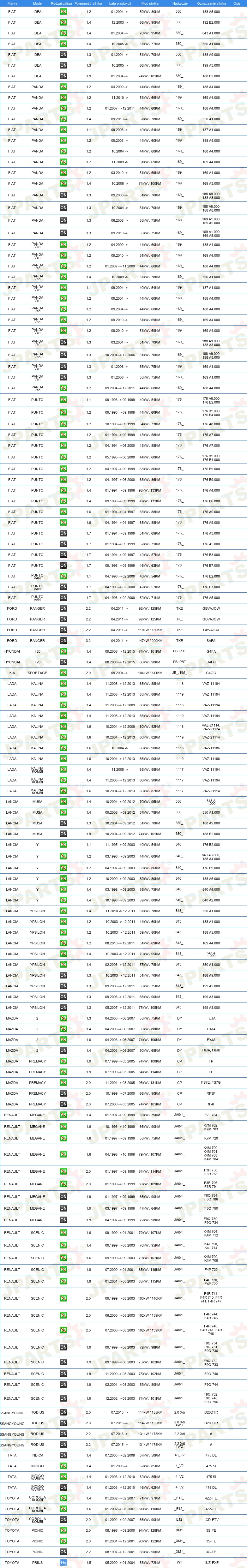
Task: Click the petrol icon in Kia Sportage row
Action: coord(63,673)
